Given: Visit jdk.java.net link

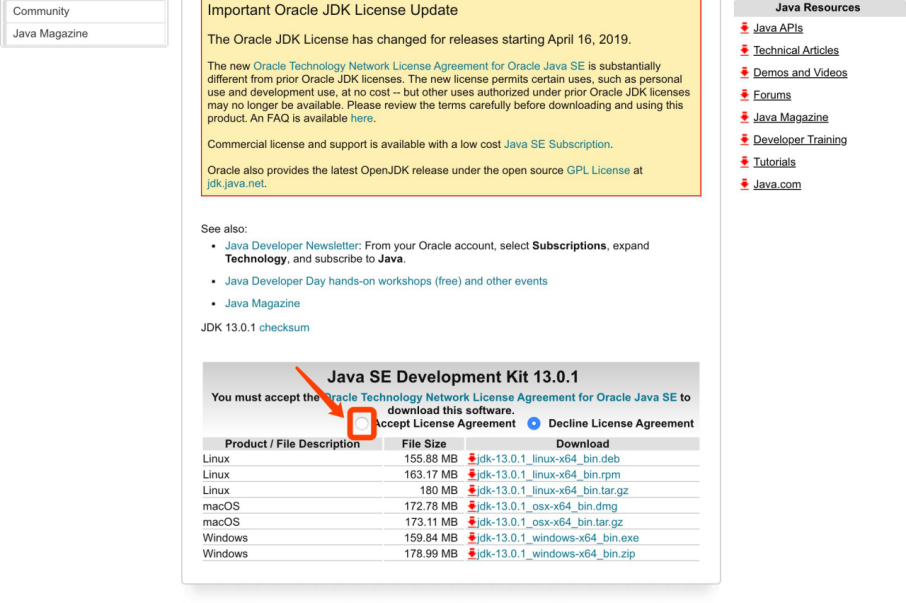Looking at the screenshot, I should pos(235,183).
